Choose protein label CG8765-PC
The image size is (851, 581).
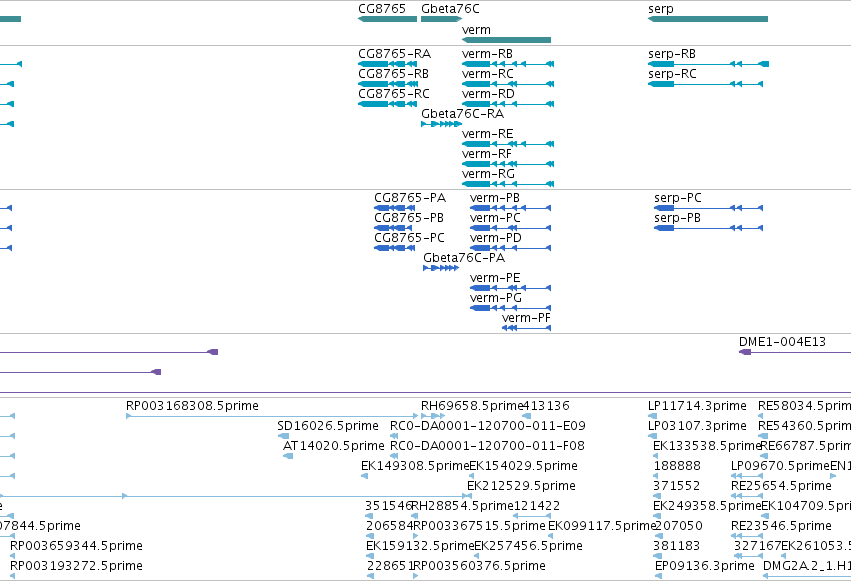(409, 238)
